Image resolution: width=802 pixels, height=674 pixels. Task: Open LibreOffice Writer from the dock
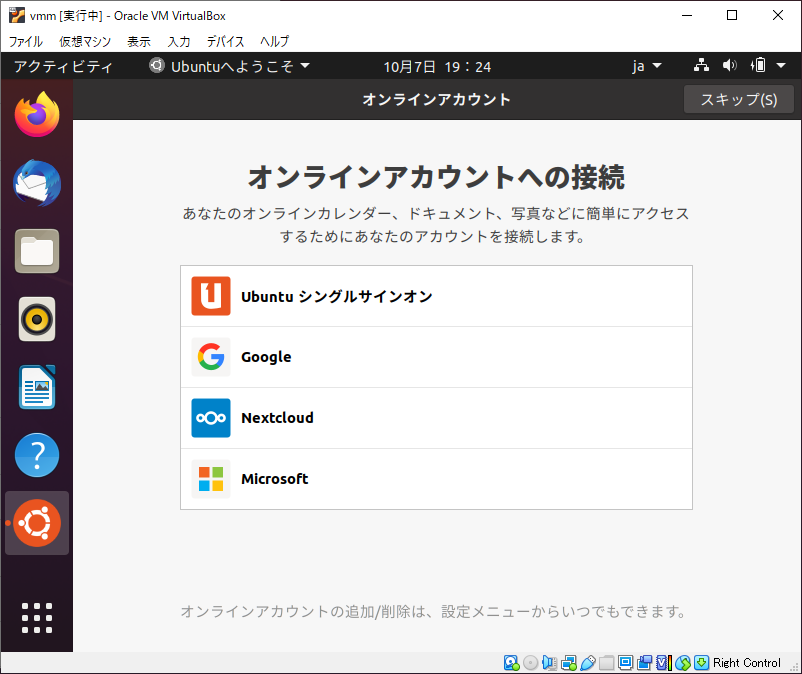point(37,387)
